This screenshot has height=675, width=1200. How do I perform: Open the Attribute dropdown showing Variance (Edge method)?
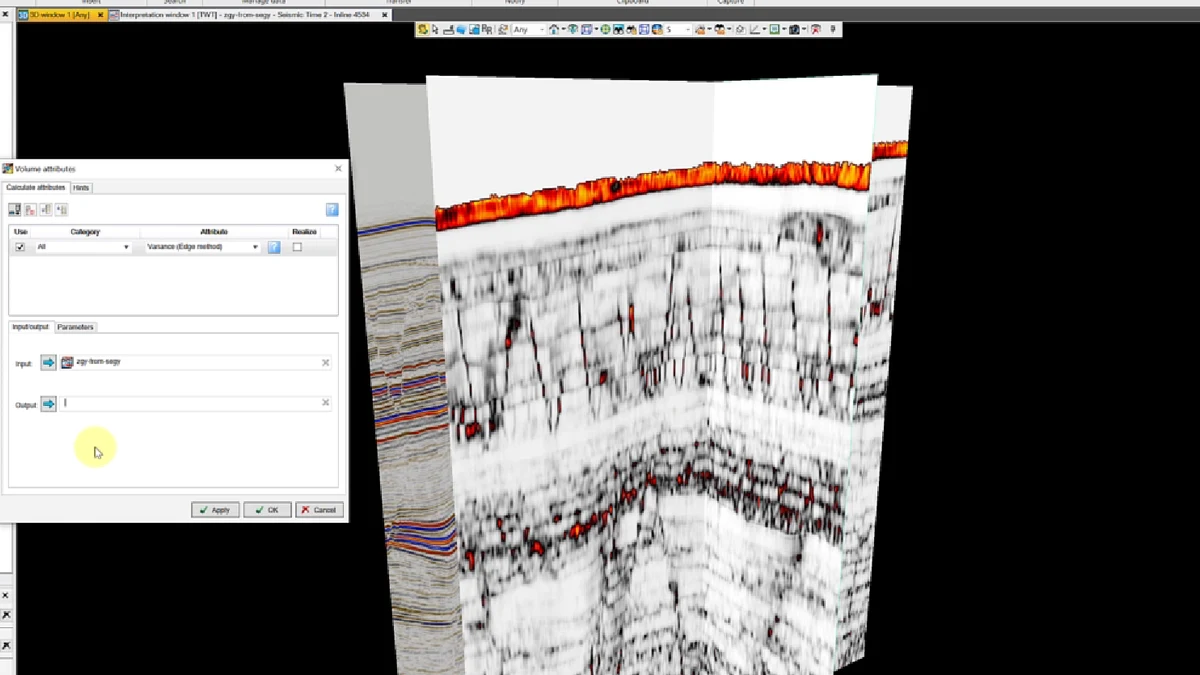pos(203,247)
